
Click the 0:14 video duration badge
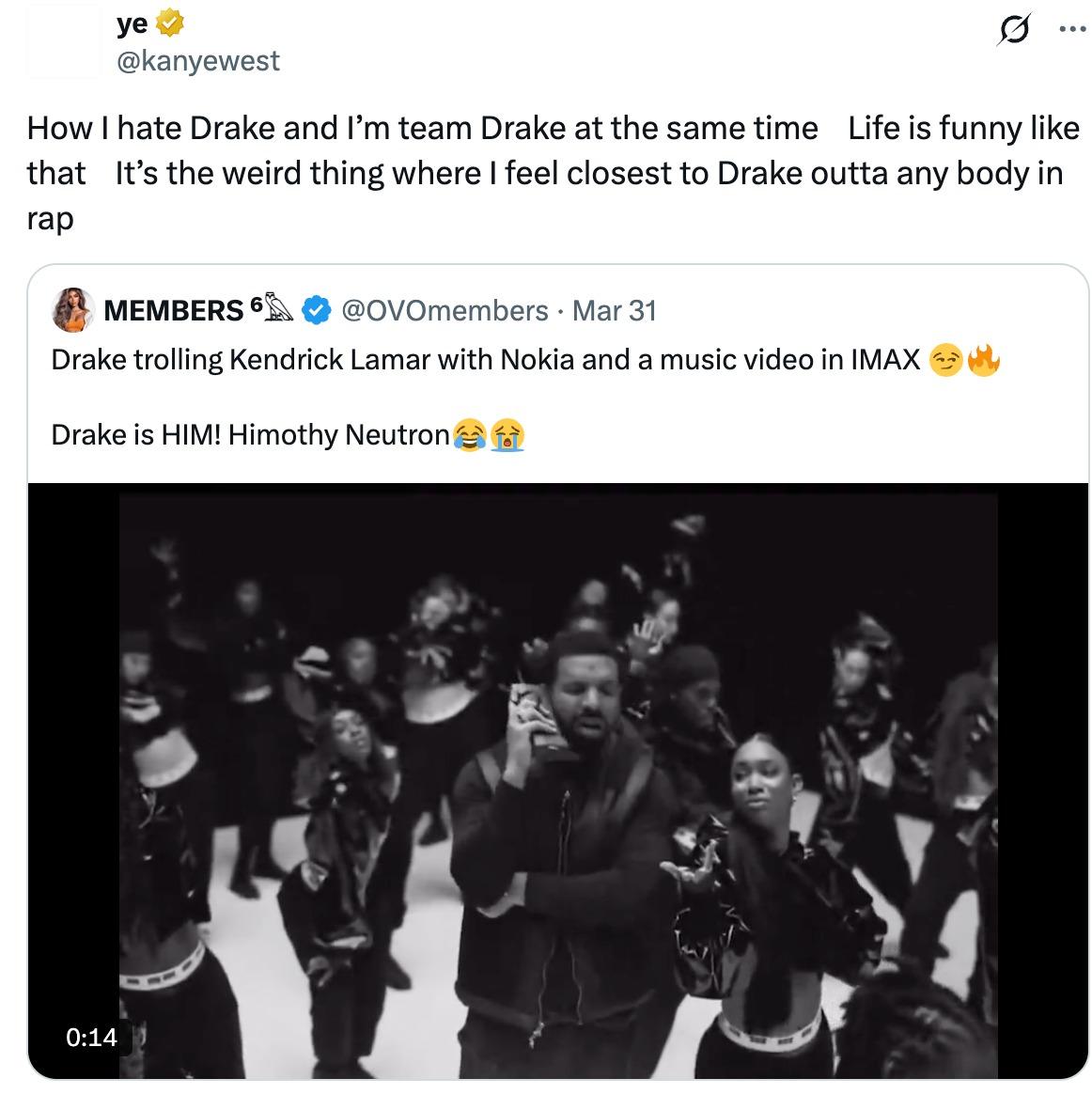tap(91, 1038)
